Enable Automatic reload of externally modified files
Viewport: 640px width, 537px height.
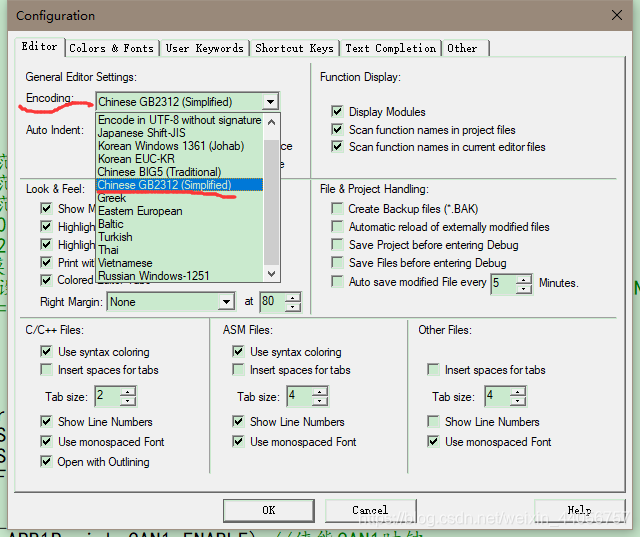[x=337, y=226]
